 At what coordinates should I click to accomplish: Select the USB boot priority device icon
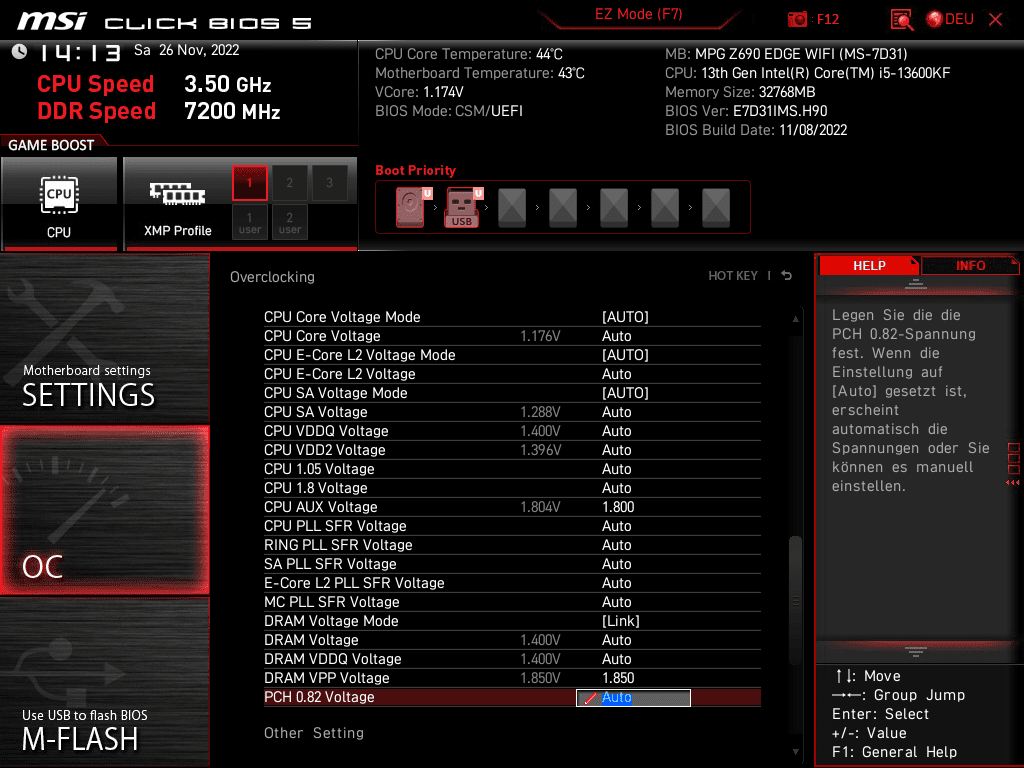click(463, 207)
